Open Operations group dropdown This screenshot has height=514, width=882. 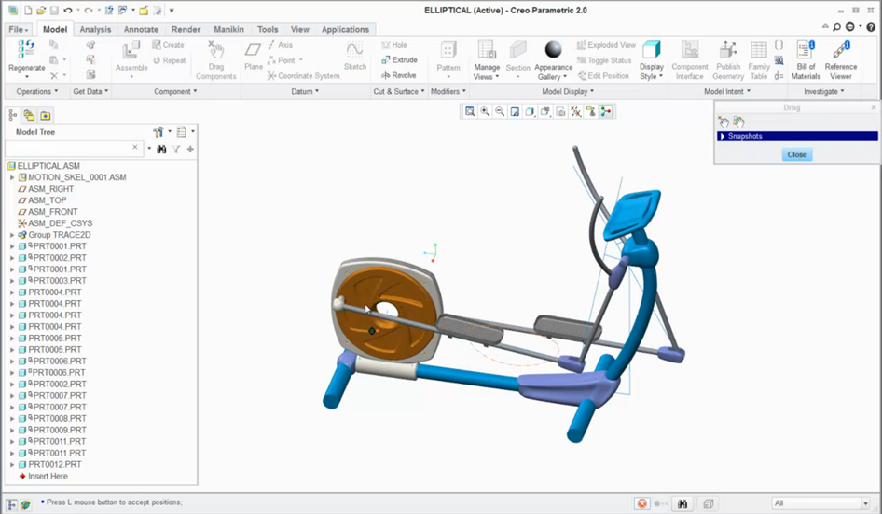37,91
